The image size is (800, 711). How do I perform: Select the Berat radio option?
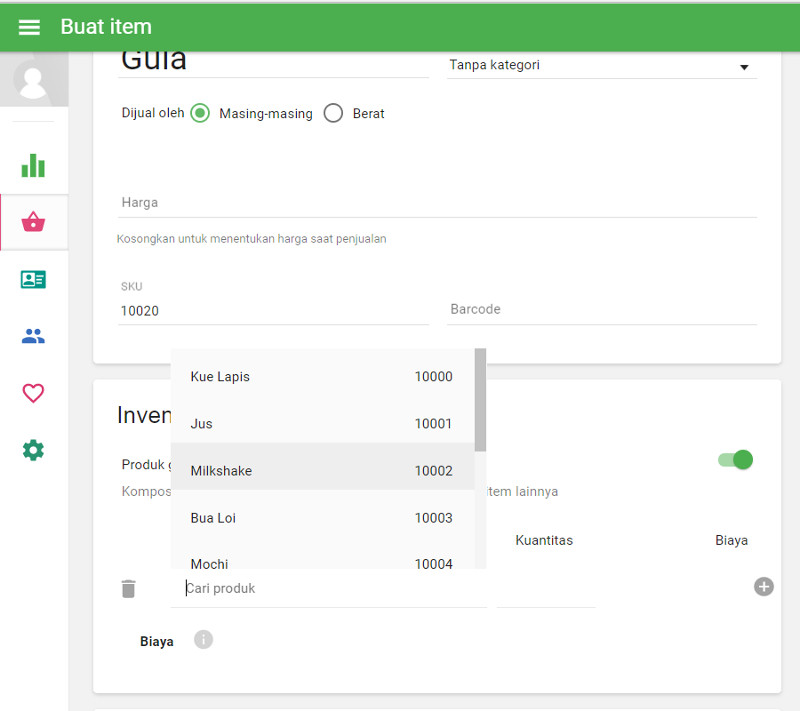[333, 113]
